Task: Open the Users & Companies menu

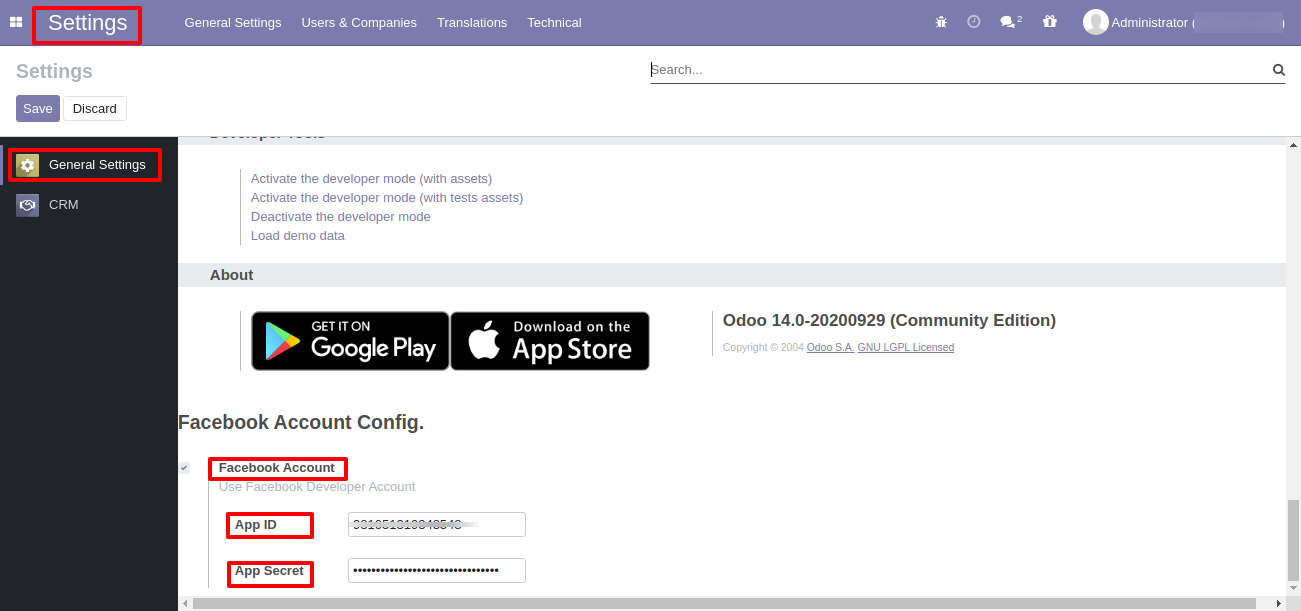Action: click(359, 22)
